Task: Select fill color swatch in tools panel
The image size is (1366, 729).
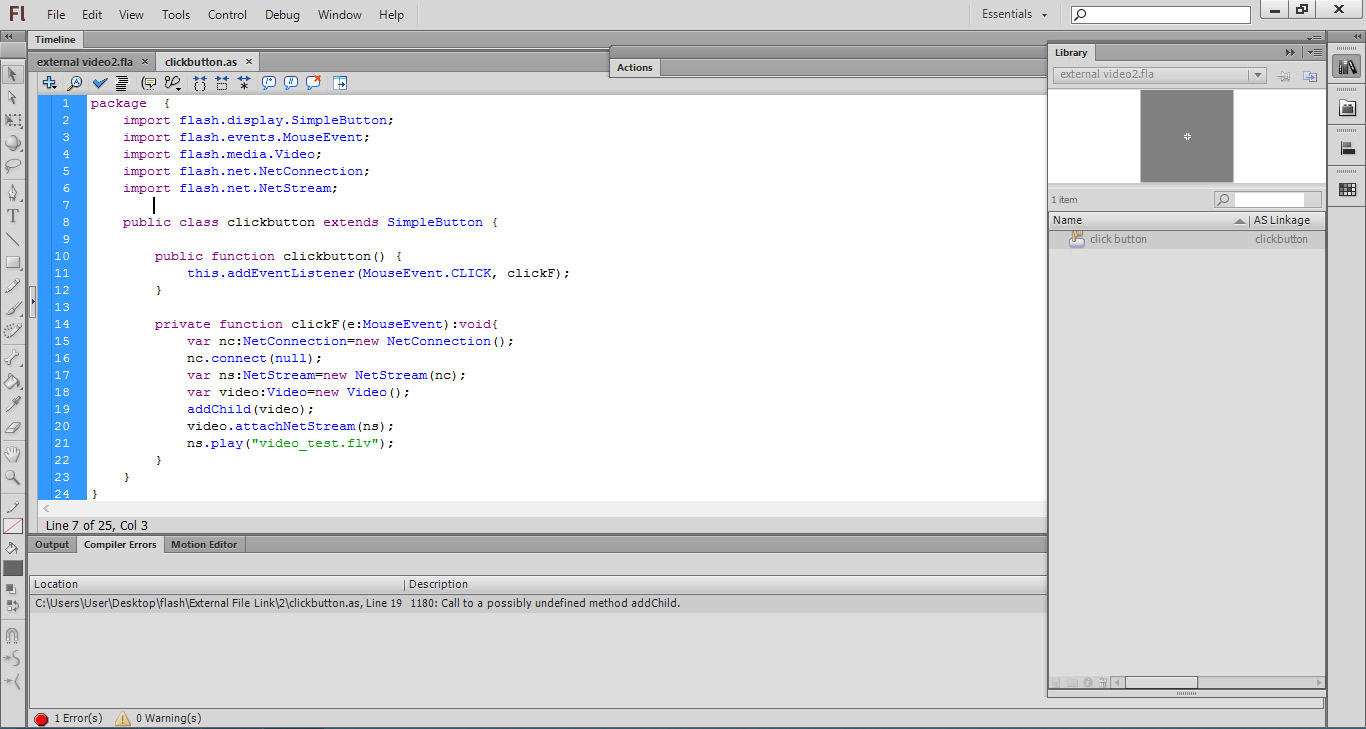Action: pos(13,567)
